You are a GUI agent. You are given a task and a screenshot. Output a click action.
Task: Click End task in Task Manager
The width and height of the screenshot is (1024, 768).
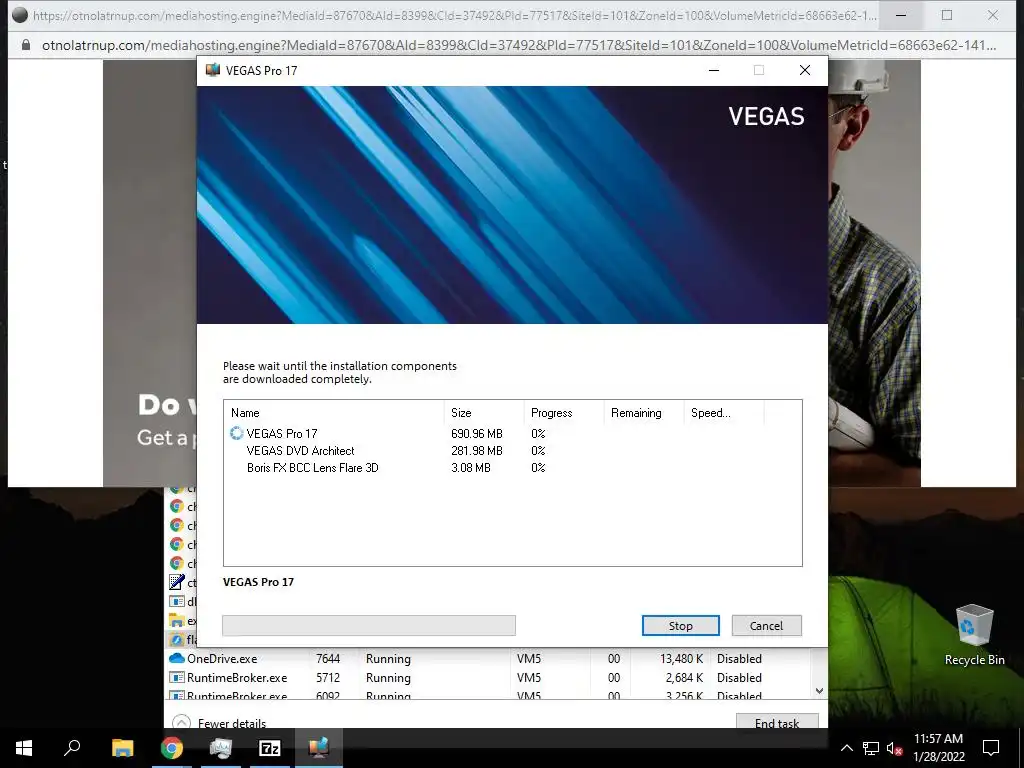(x=777, y=722)
